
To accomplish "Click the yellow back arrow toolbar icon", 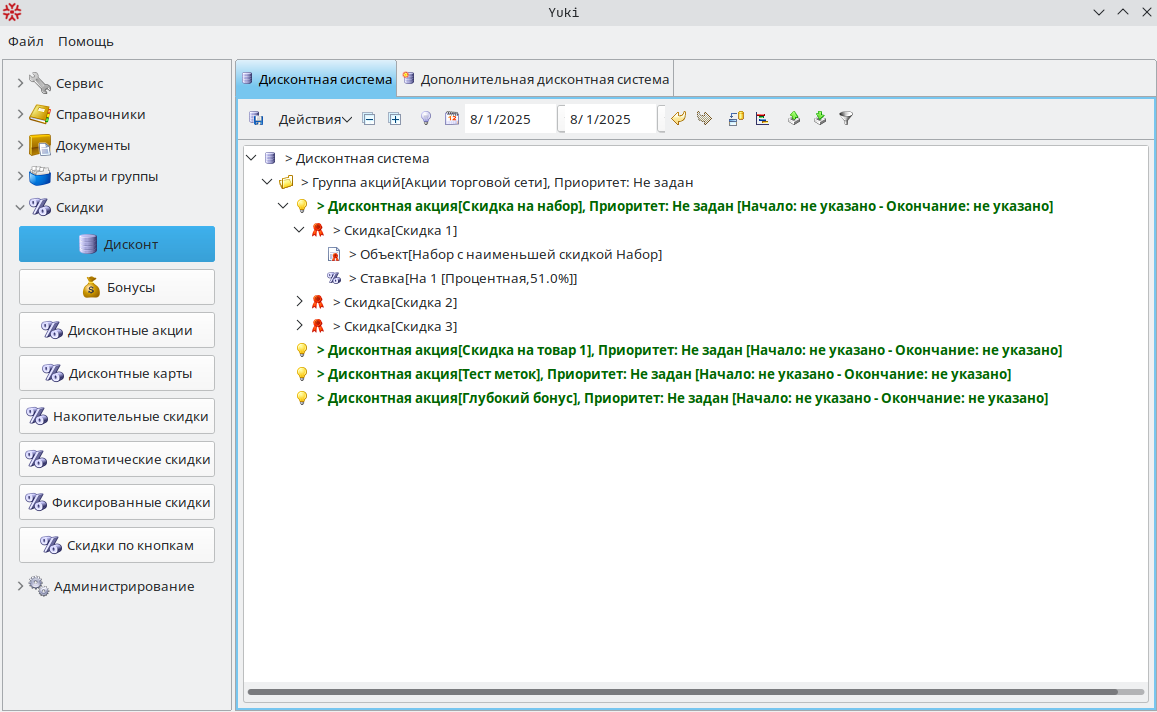I will coord(678,119).
